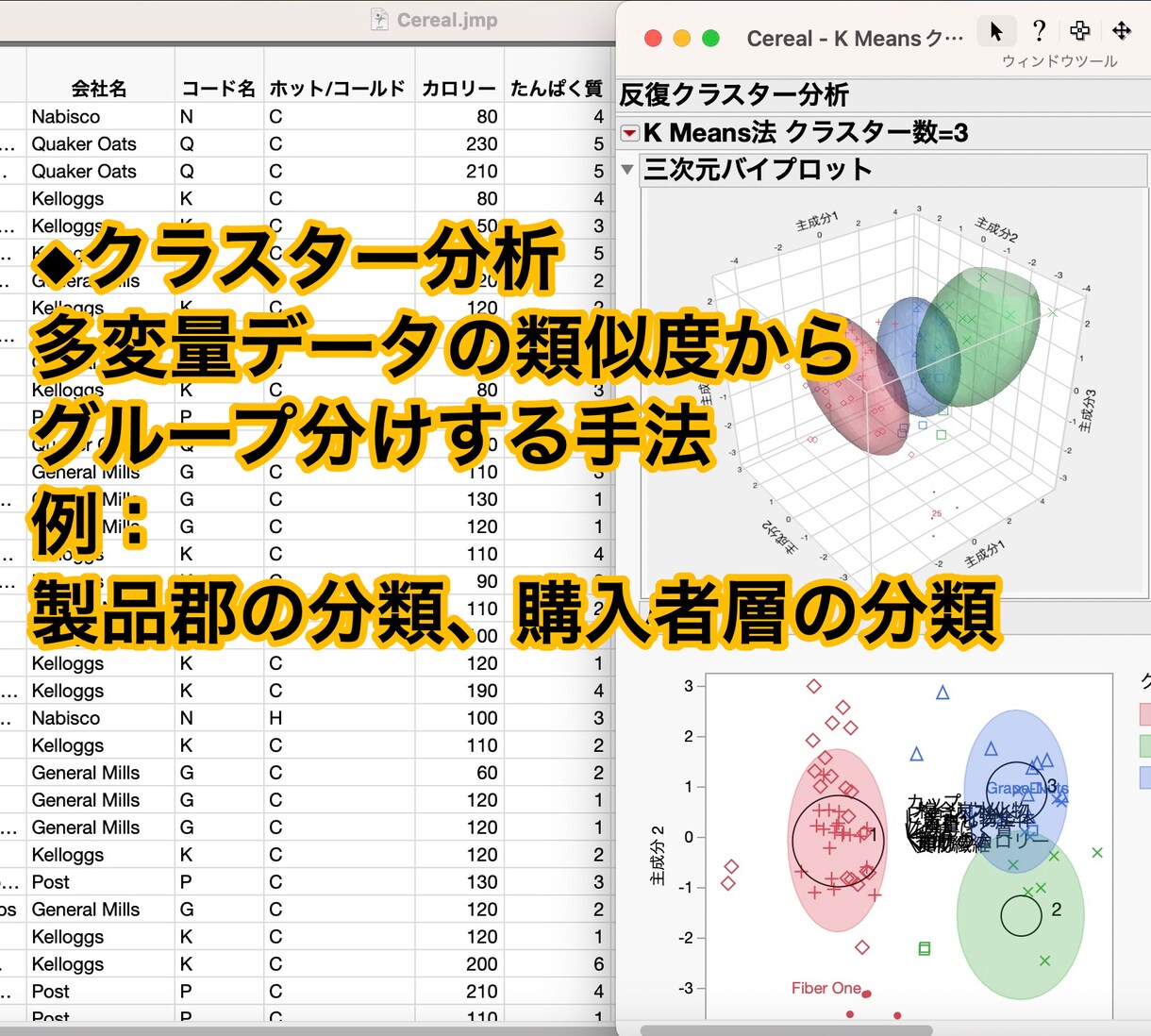Choose the crosshairs tool in window tools

(x=1080, y=31)
